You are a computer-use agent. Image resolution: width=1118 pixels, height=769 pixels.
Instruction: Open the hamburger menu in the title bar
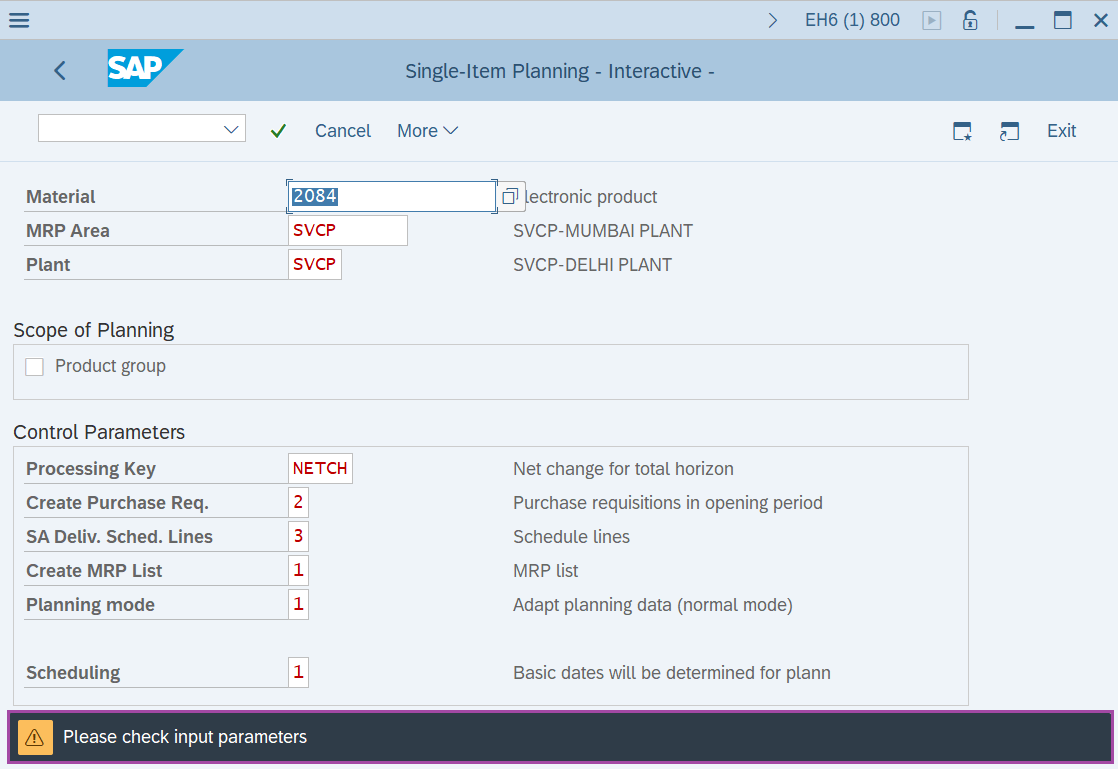tap(18, 20)
